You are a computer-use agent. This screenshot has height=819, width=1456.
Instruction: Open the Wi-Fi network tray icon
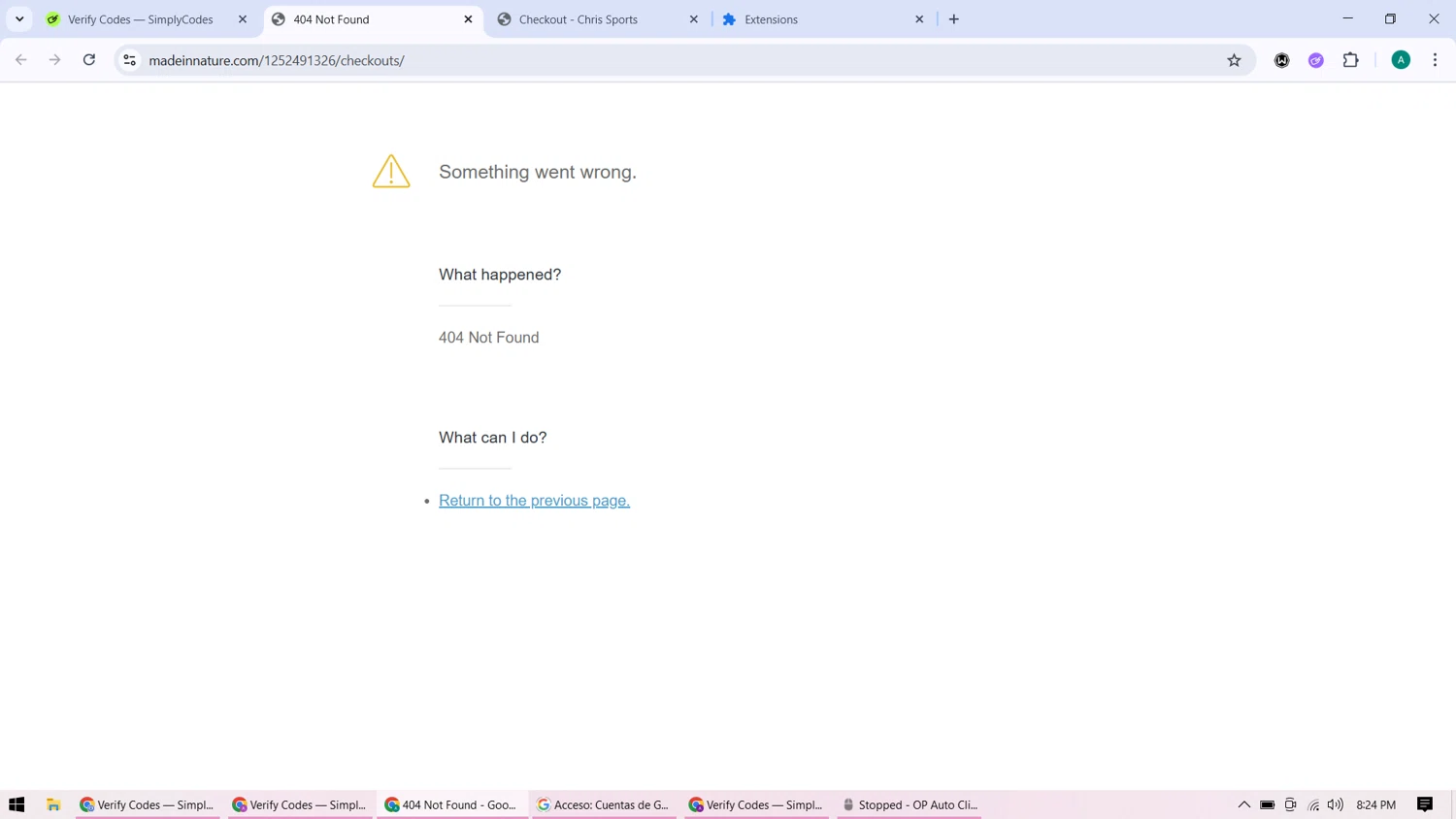click(1313, 804)
